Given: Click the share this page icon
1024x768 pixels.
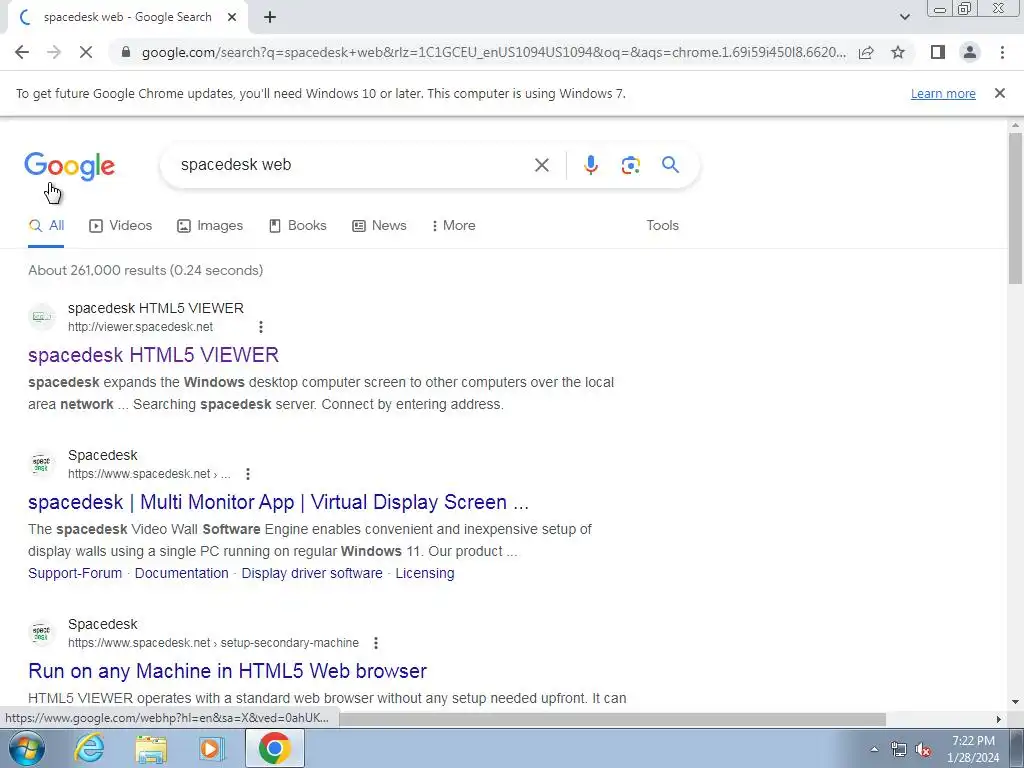Looking at the screenshot, I should click(x=866, y=52).
